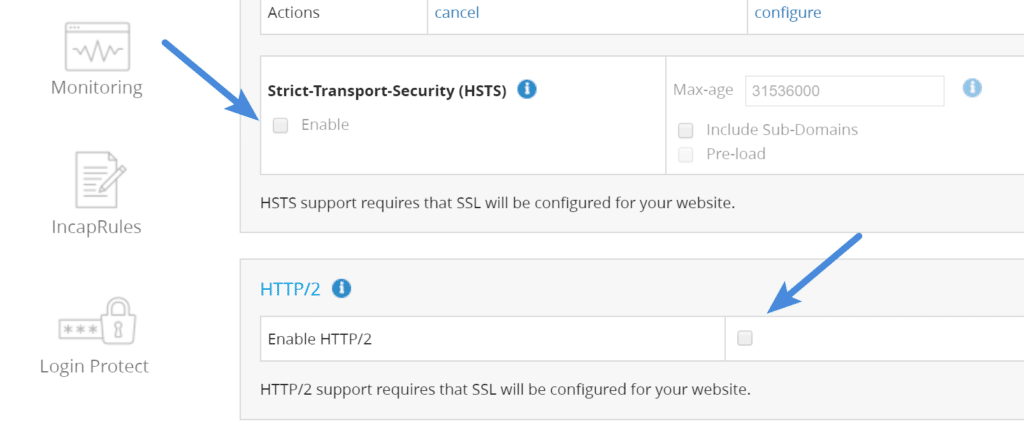Tick the Pre-load checkbox

pyautogui.click(x=686, y=154)
